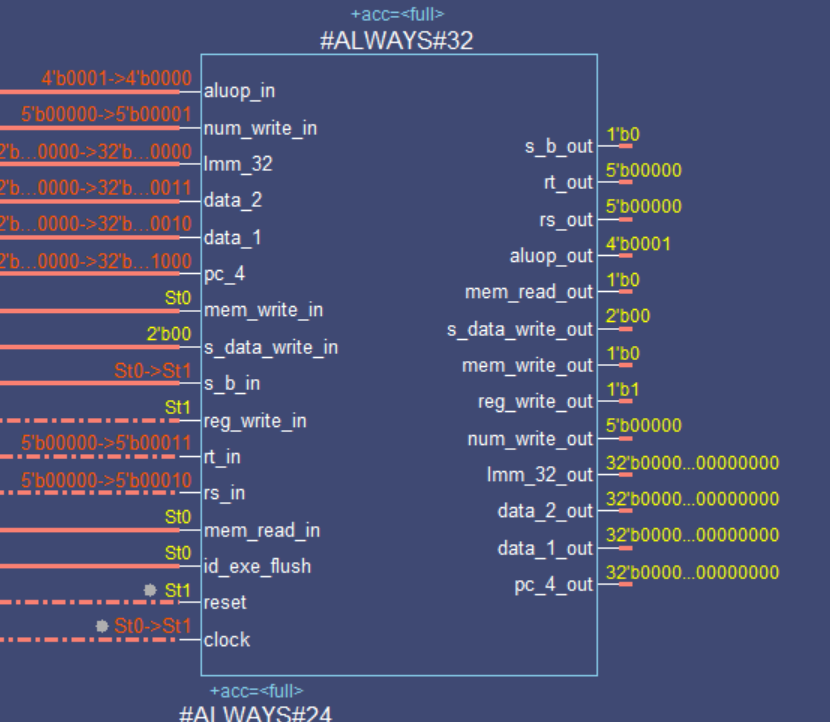Select the #ALWAYS#32 block title

click(x=396, y=41)
